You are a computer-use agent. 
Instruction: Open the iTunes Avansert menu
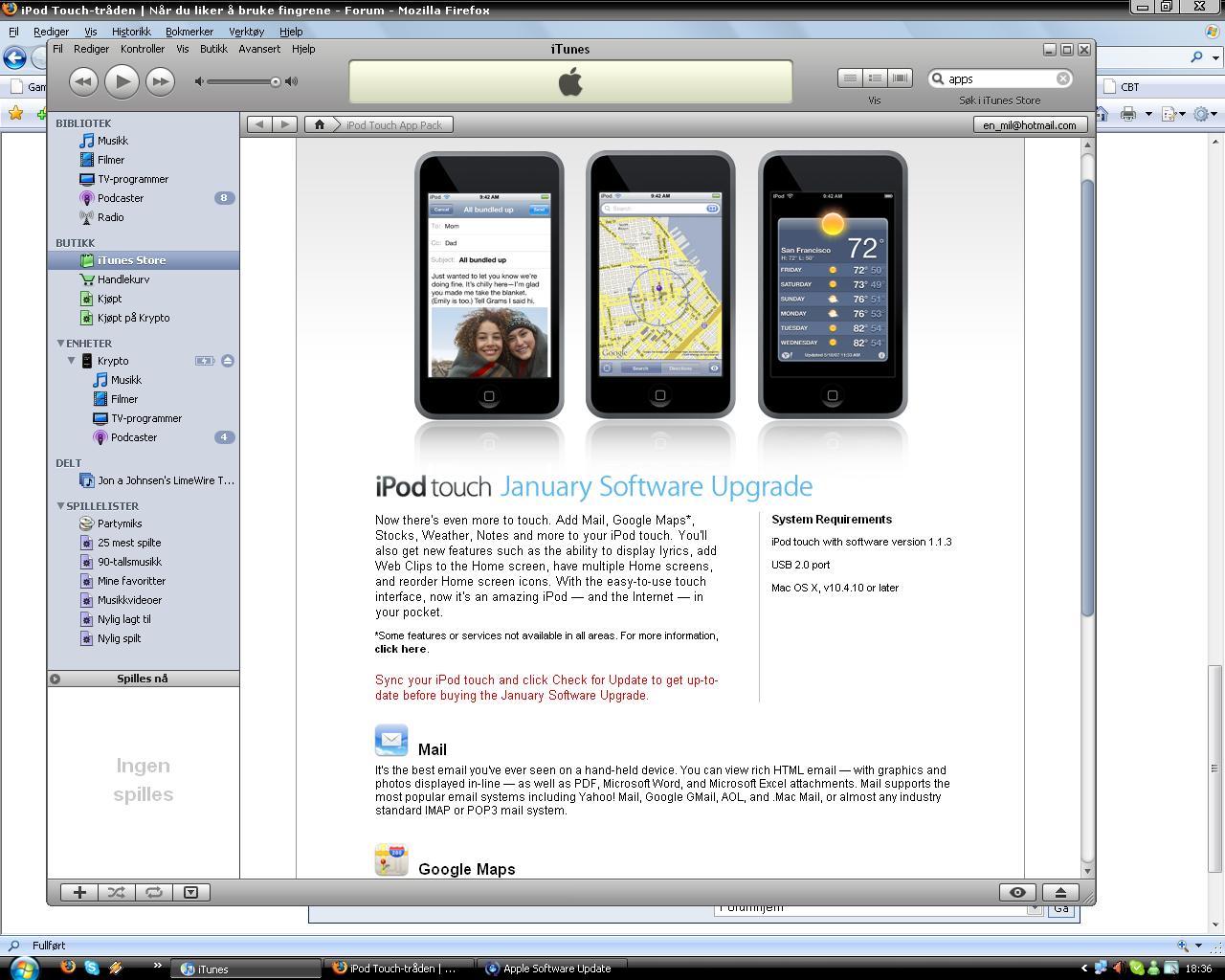click(259, 49)
